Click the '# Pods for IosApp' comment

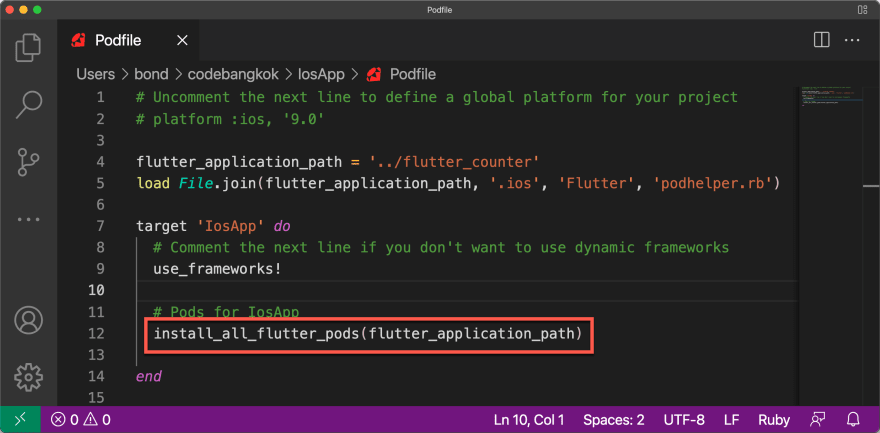click(x=226, y=312)
